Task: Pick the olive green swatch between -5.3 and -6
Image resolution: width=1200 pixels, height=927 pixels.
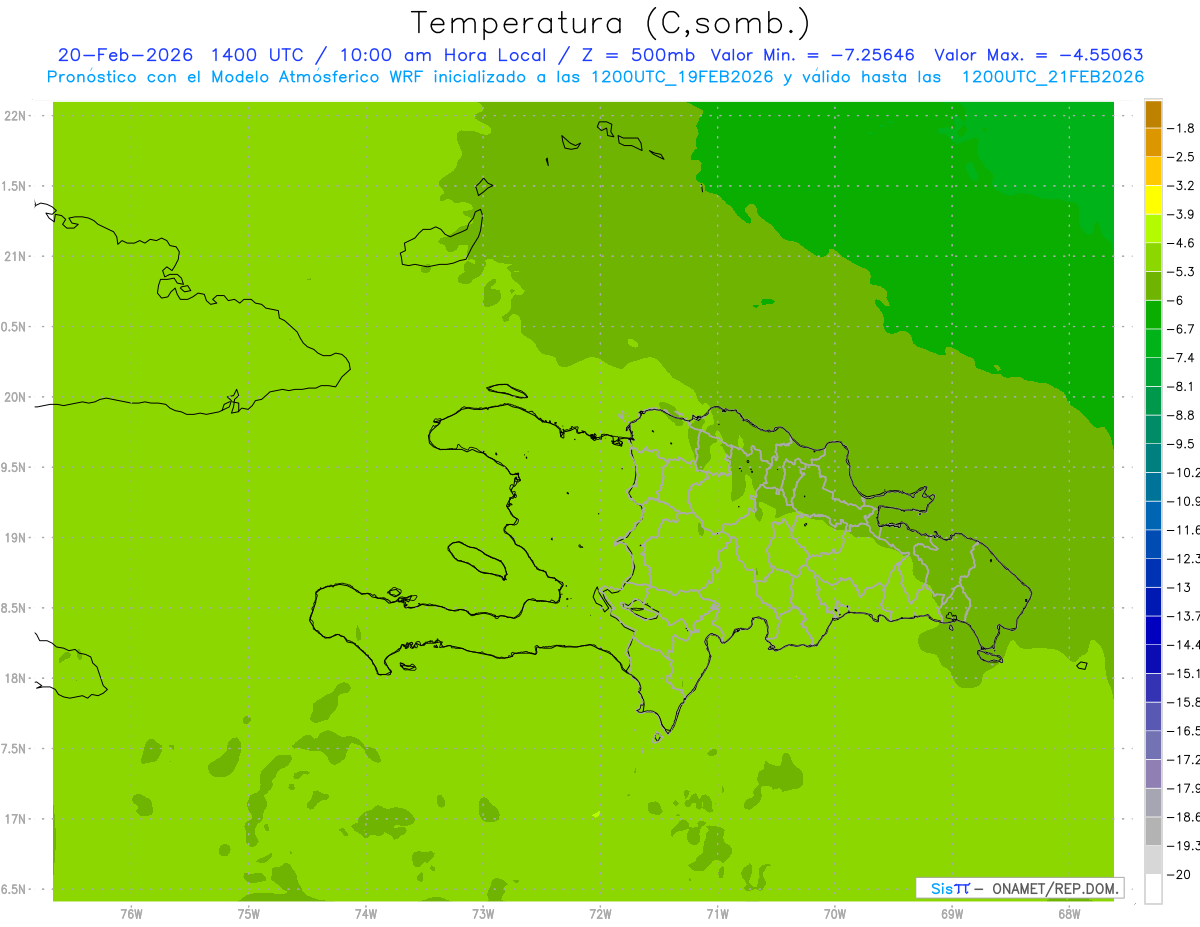Action: (x=1153, y=286)
